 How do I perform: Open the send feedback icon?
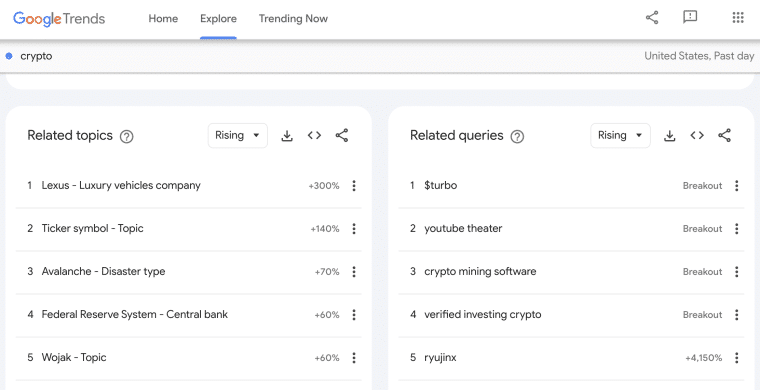(x=690, y=17)
